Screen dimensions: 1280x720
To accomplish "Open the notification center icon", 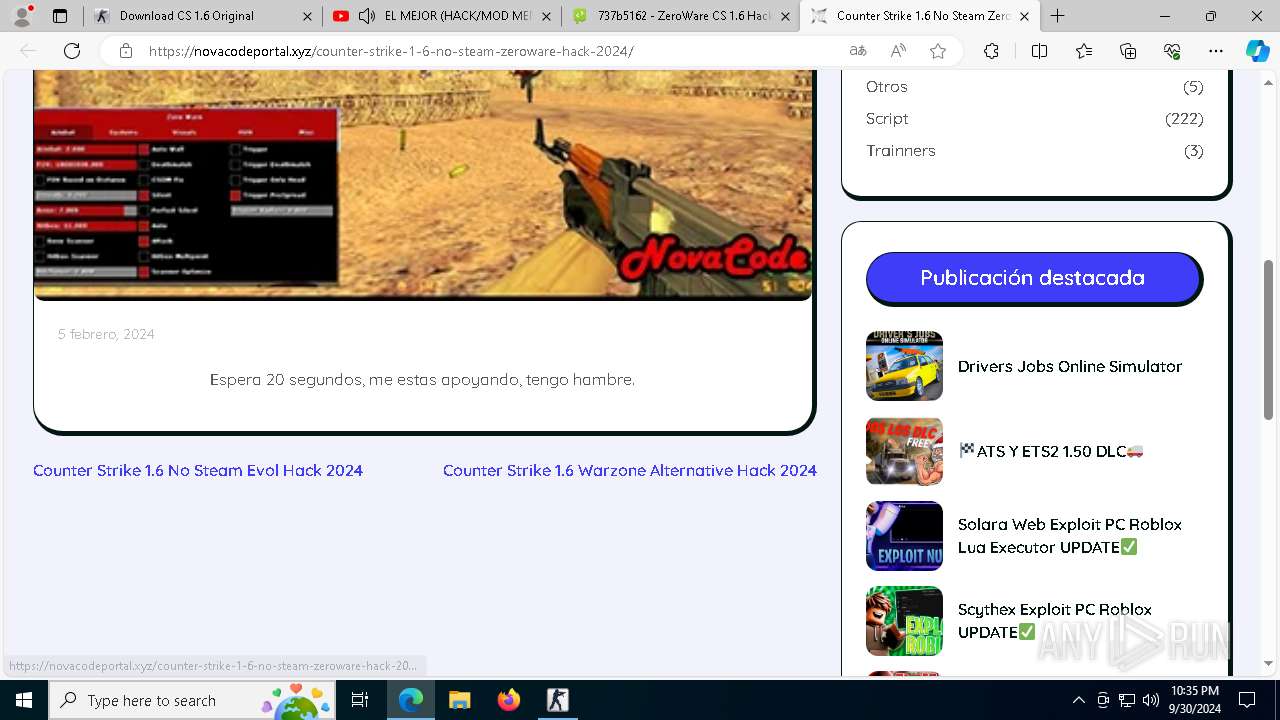I will pos(1247,700).
